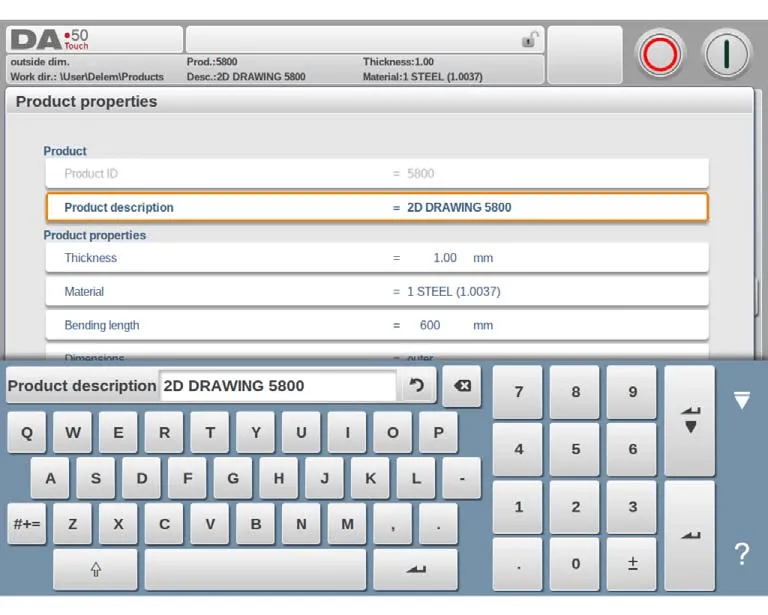
Task: Click the Product description text input field
Action: click(278, 386)
